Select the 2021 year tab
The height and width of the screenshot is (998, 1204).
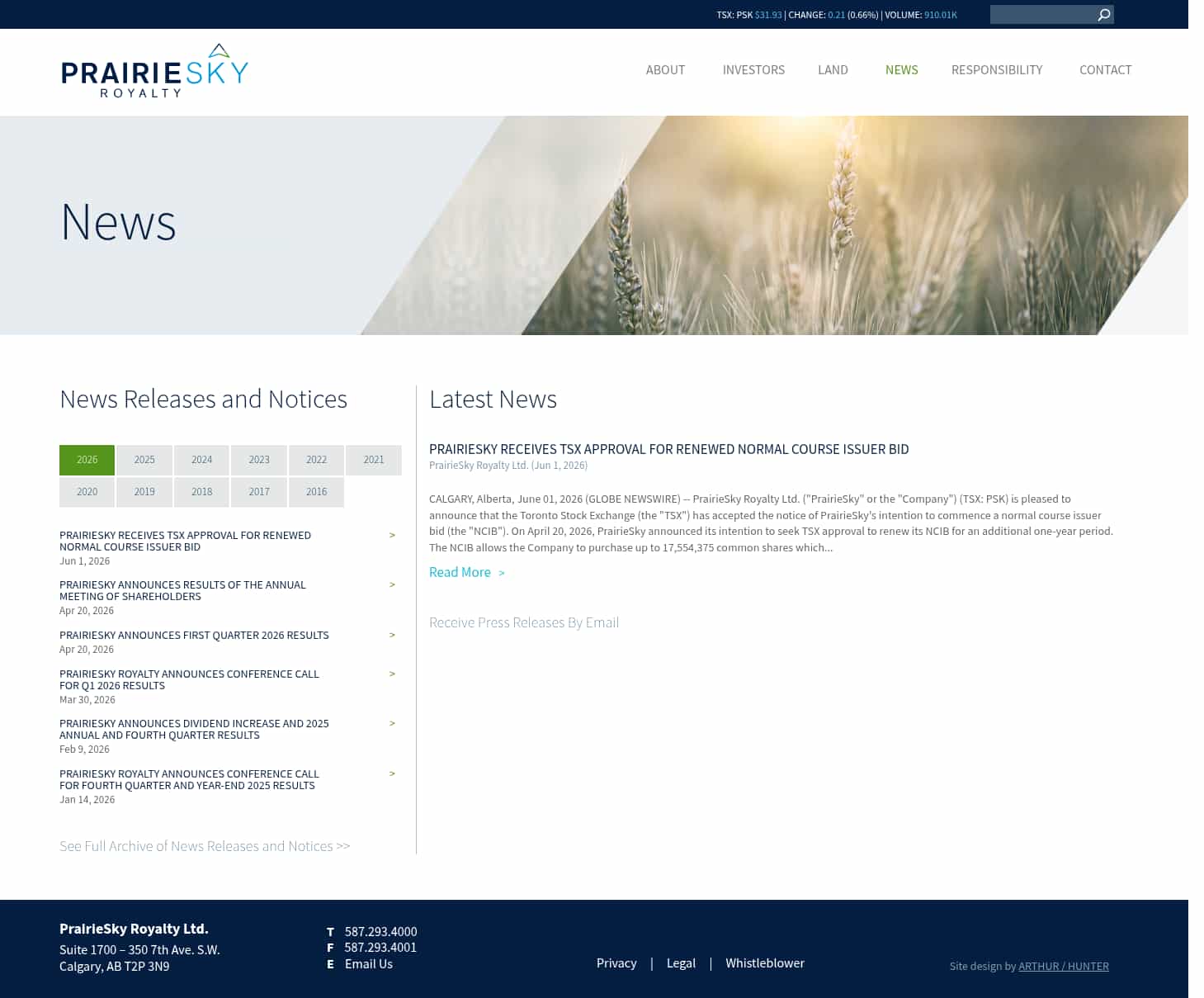(374, 460)
